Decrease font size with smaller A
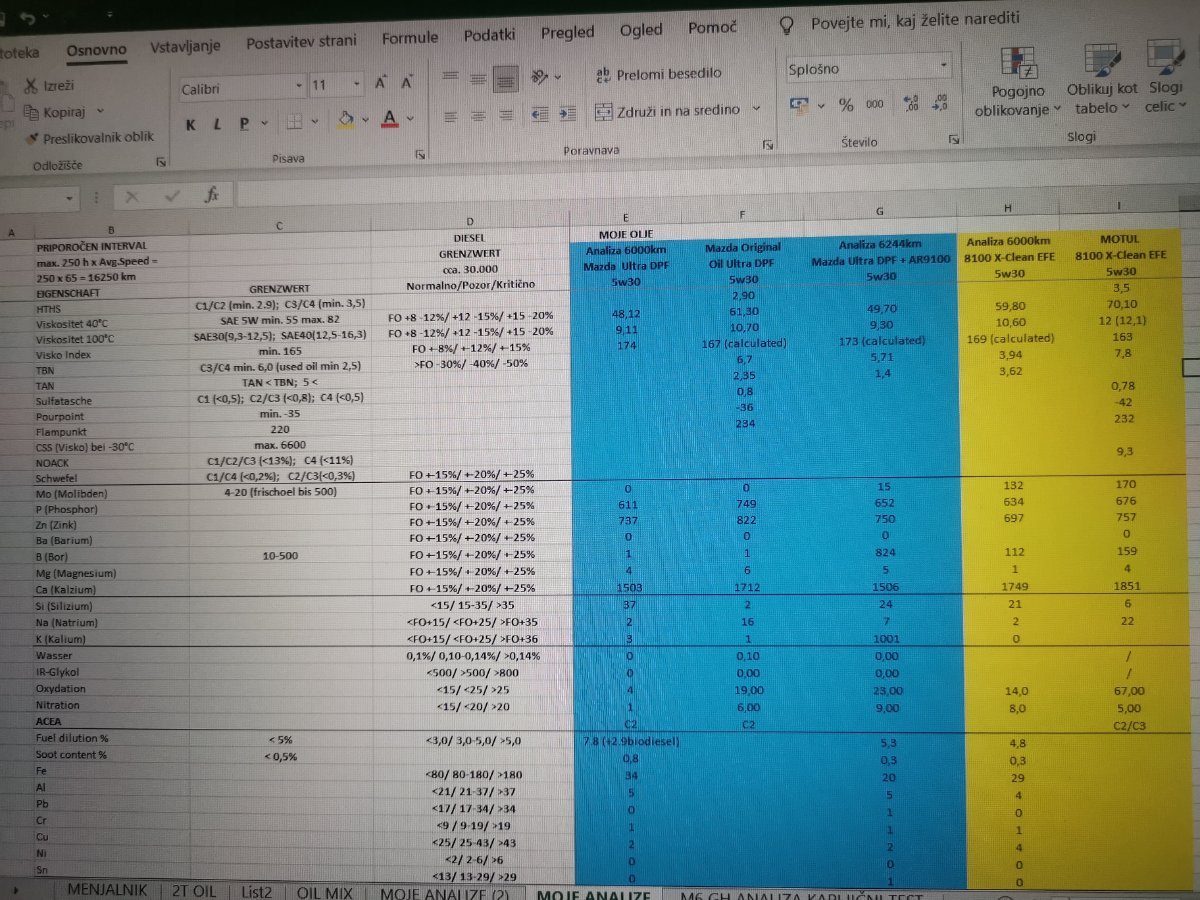This screenshot has width=1200, height=900. (407, 84)
